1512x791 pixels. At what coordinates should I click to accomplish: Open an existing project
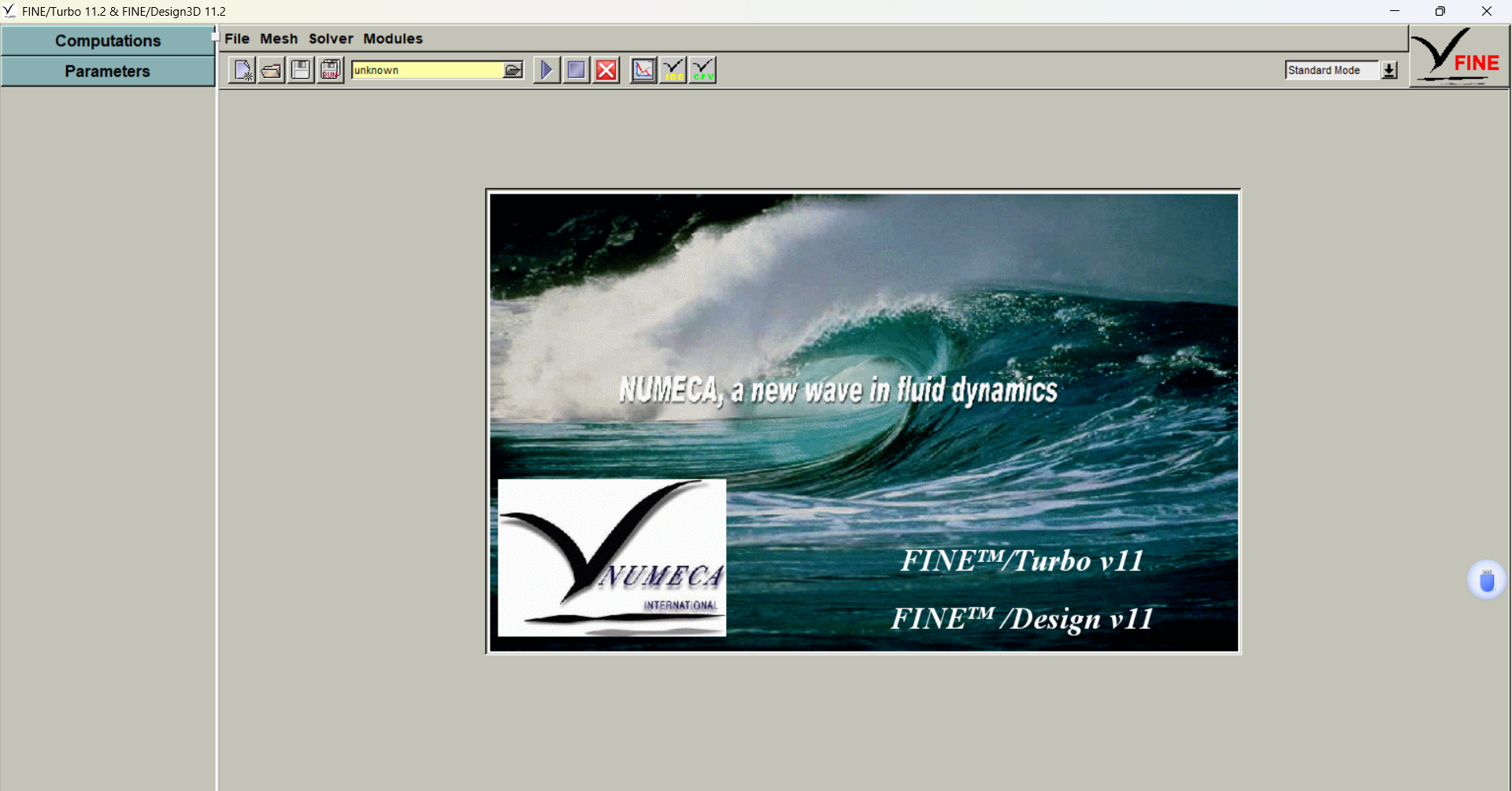point(271,69)
